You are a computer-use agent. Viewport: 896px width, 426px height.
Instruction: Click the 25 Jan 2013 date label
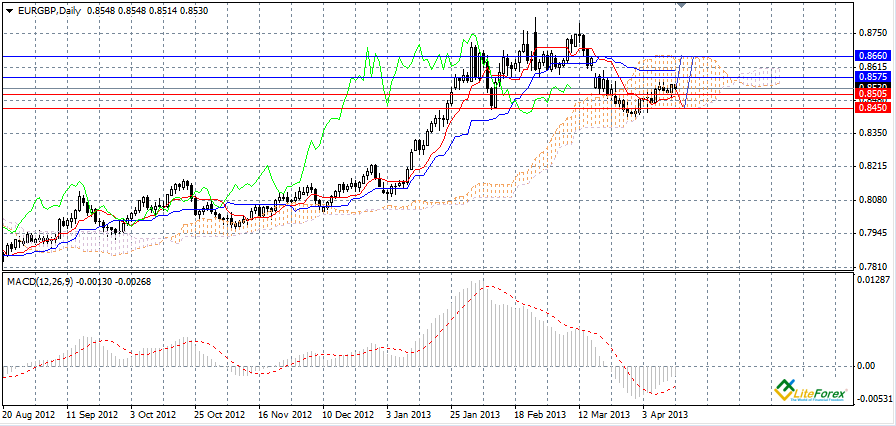(x=475, y=413)
